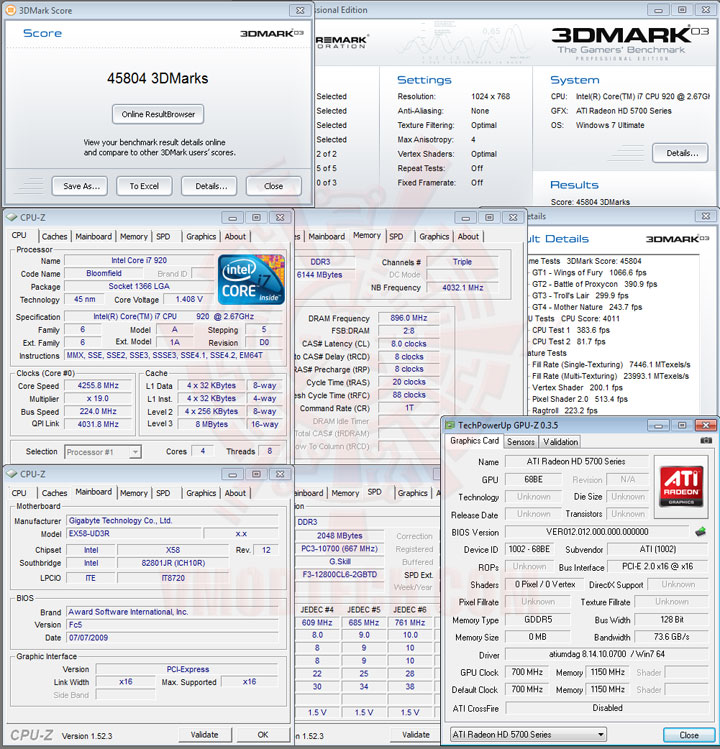Export score with To Excel button

click(144, 186)
